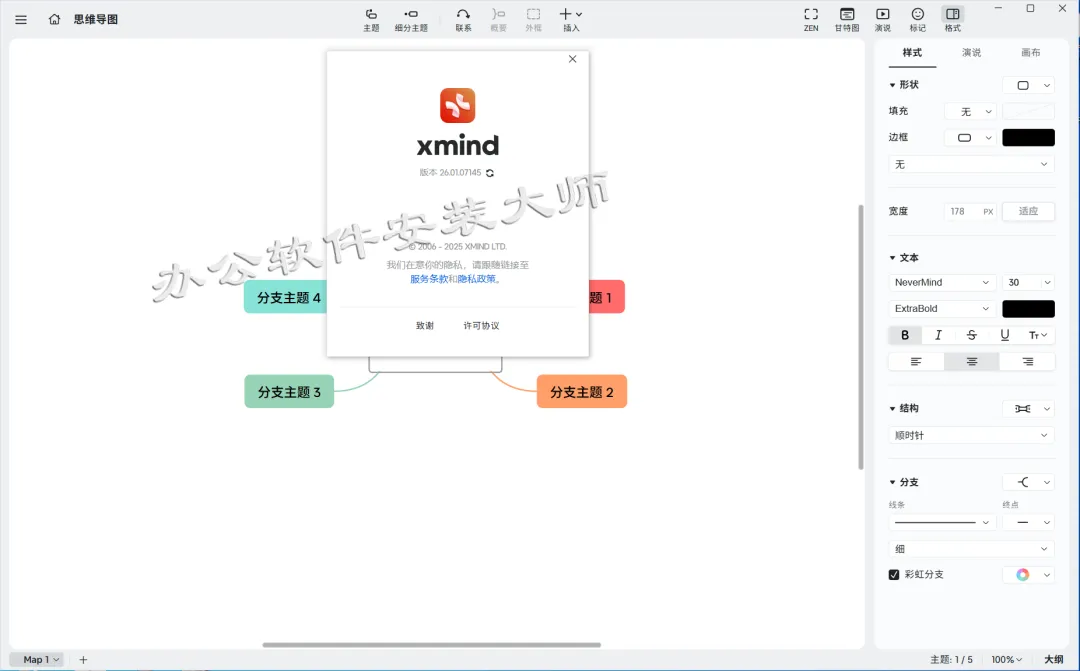Open the fill color swatch

(1028, 112)
